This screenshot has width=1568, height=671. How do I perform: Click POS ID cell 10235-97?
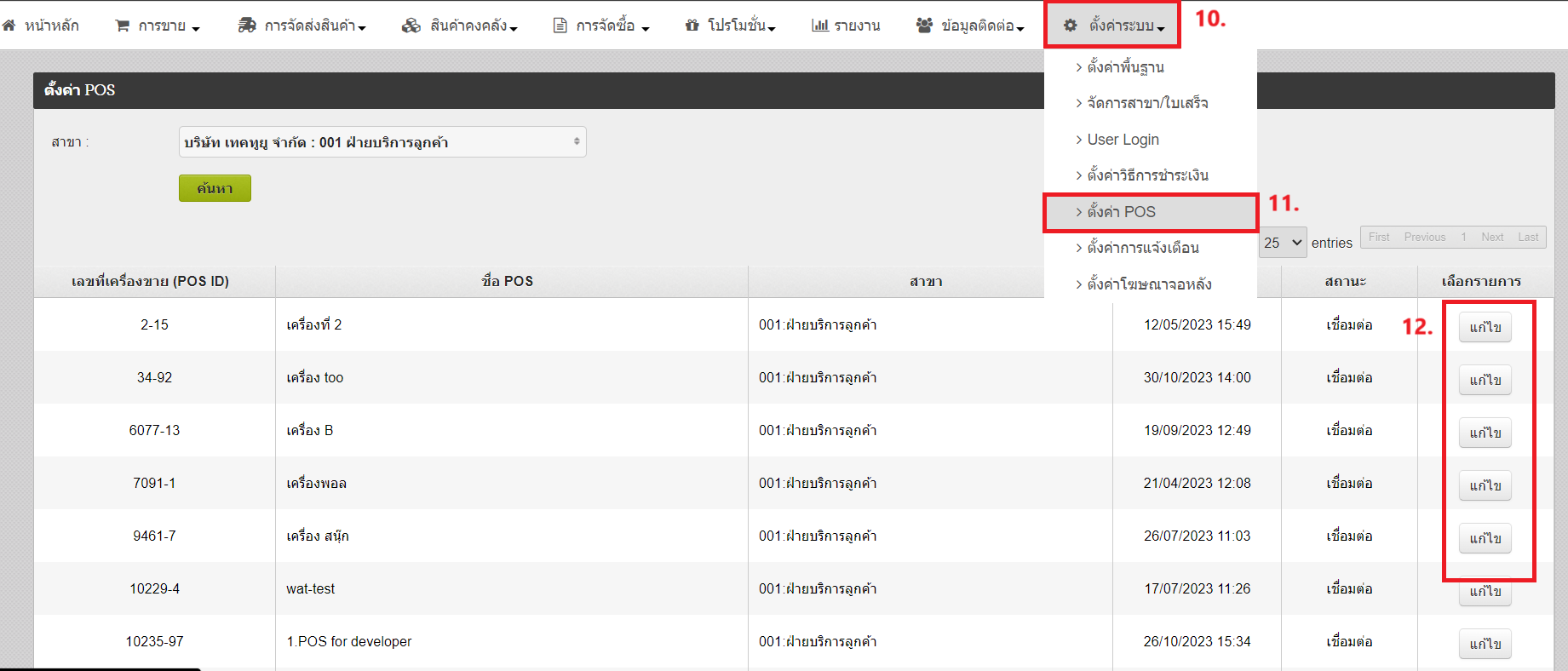pos(154,641)
